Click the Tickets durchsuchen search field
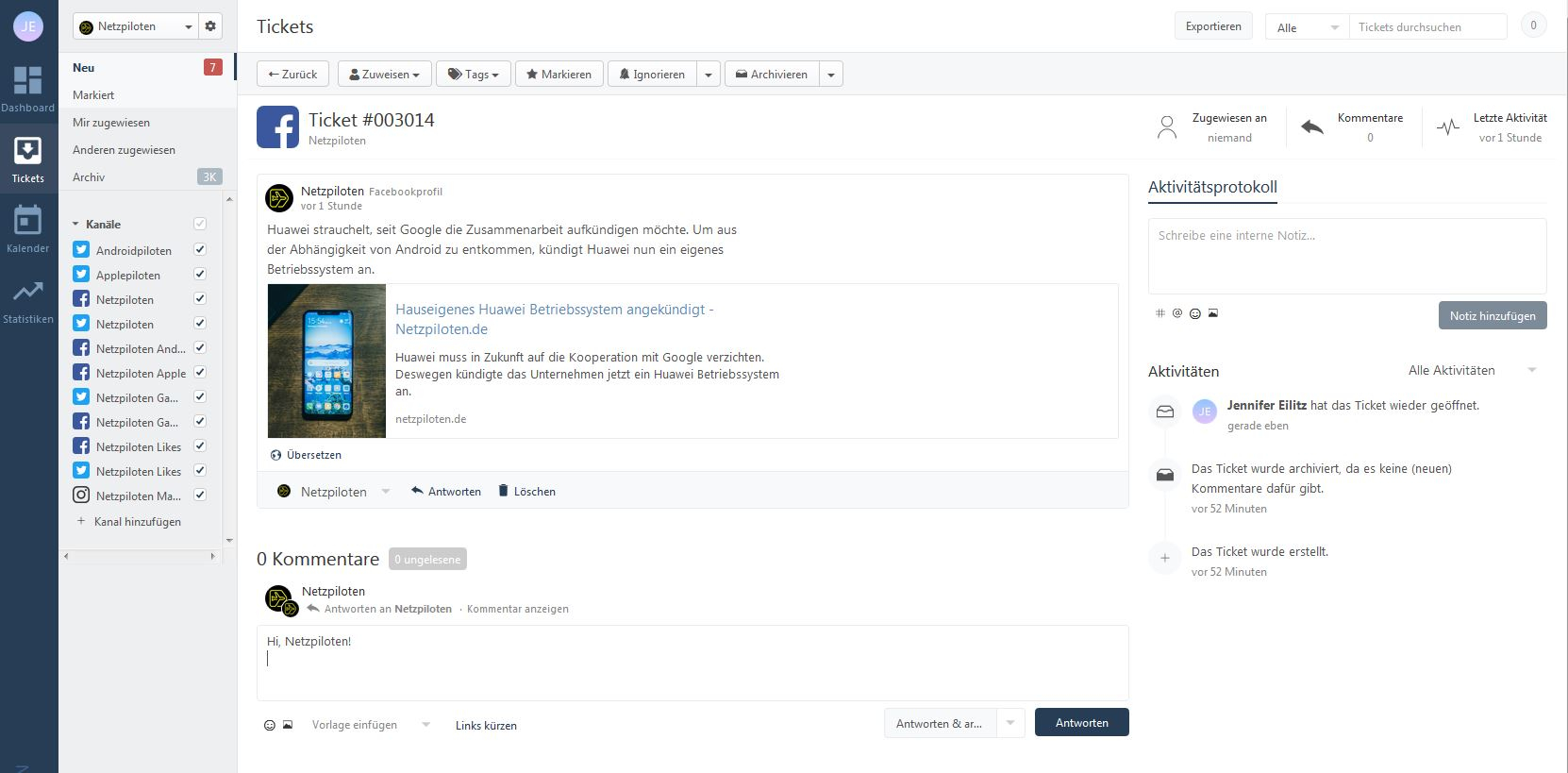This screenshot has width=1568, height=773. tap(1426, 26)
